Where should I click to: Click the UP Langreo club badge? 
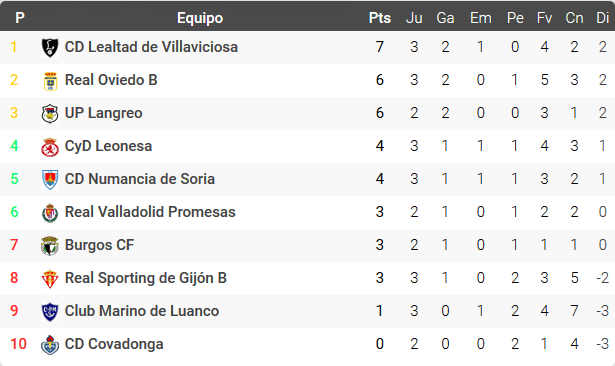coord(50,114)
